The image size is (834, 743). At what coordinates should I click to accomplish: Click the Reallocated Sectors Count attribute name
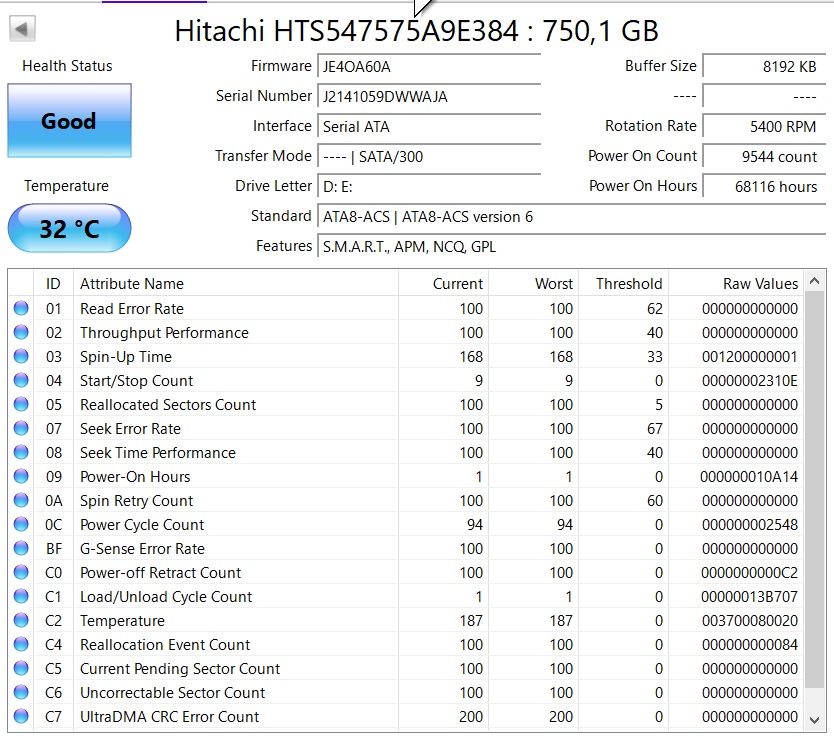tap(168, 405)
